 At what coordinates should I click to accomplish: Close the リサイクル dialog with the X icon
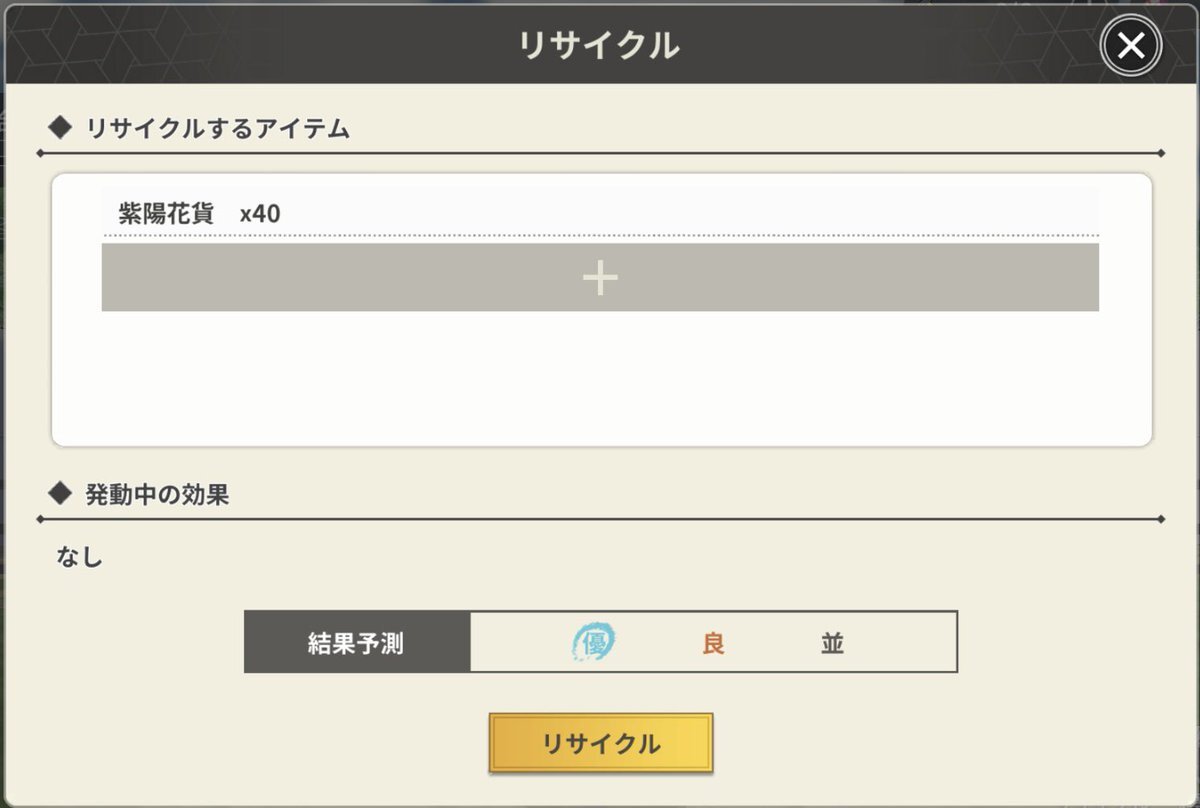click(1131, 46)
